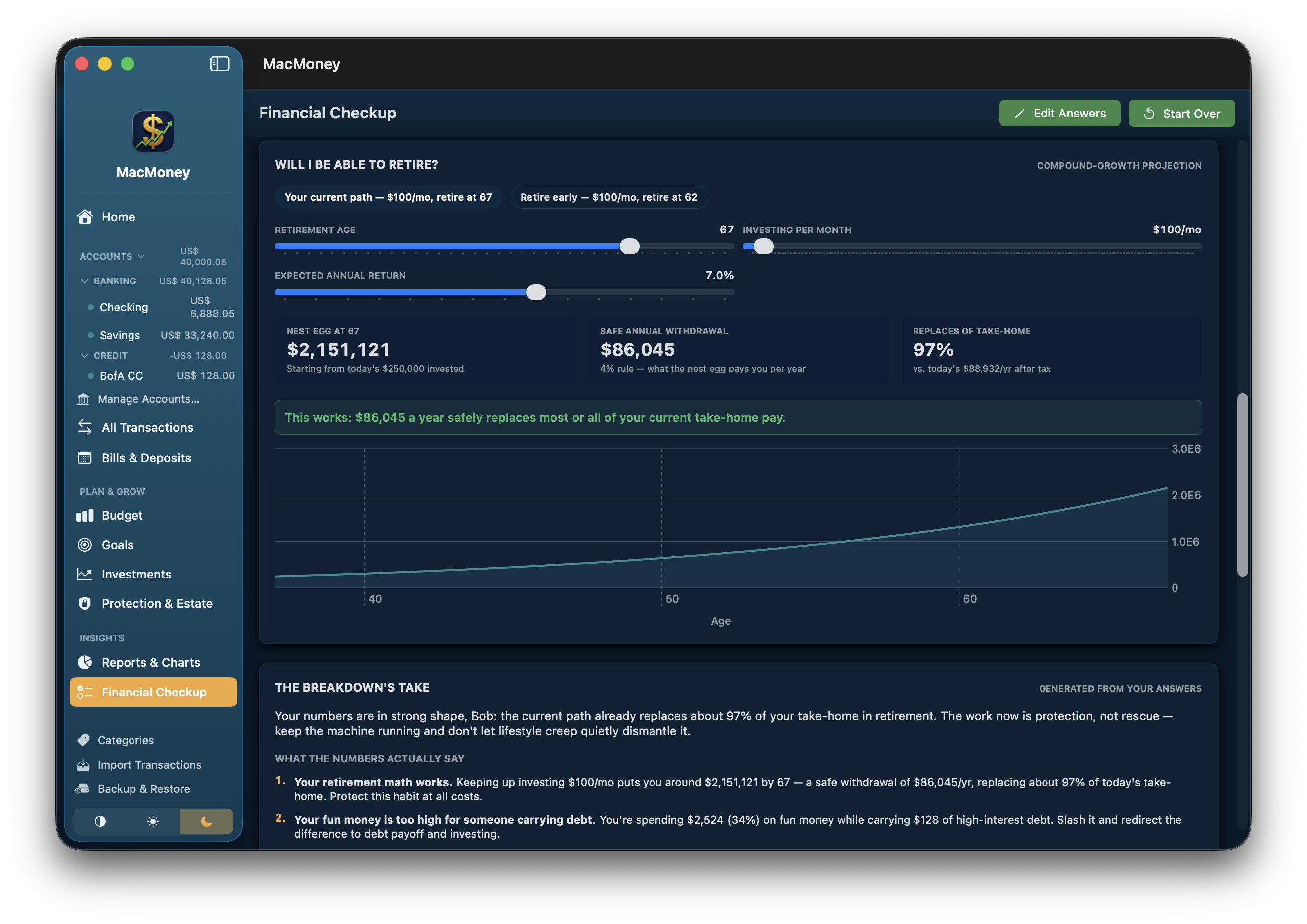Click the Reports & Charts pie icon

pyautogui.click(x=85, y=662)
